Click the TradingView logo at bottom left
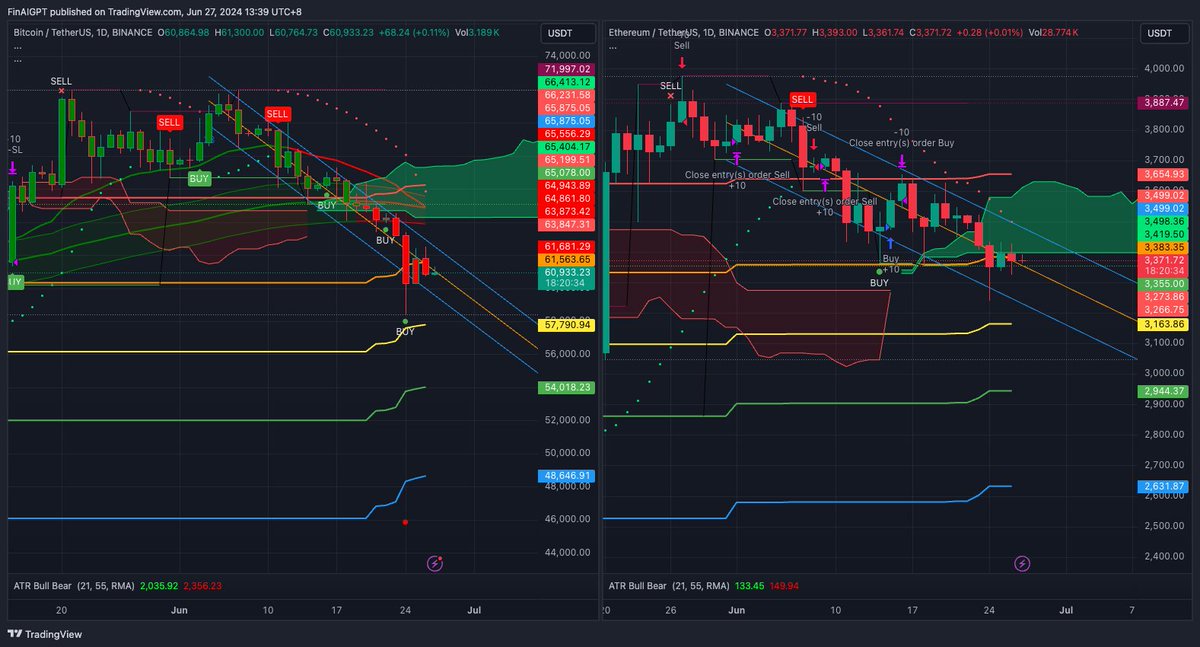The image size is (1200, 647). (x=46, y=634)
